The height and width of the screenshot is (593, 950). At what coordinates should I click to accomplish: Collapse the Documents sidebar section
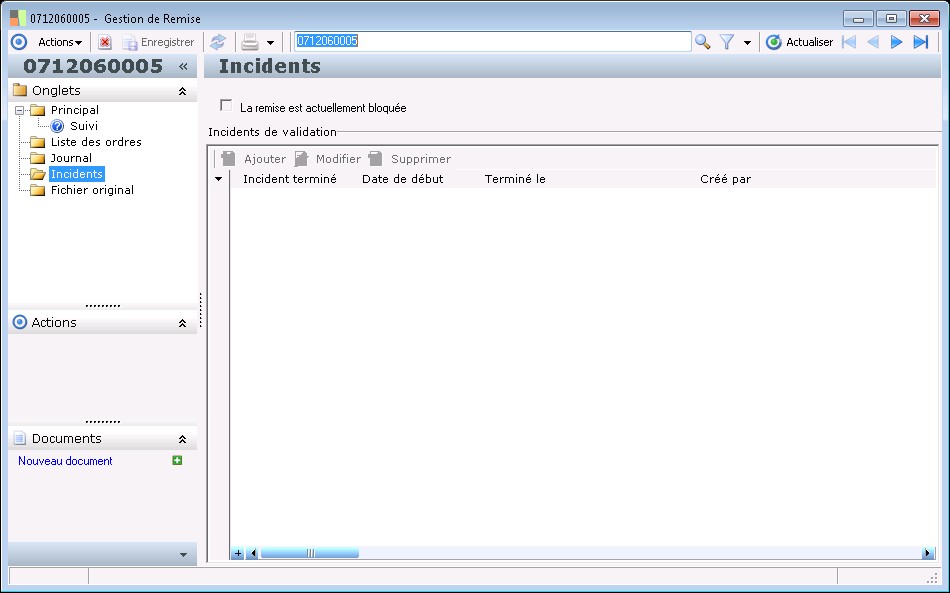point(182,439)
